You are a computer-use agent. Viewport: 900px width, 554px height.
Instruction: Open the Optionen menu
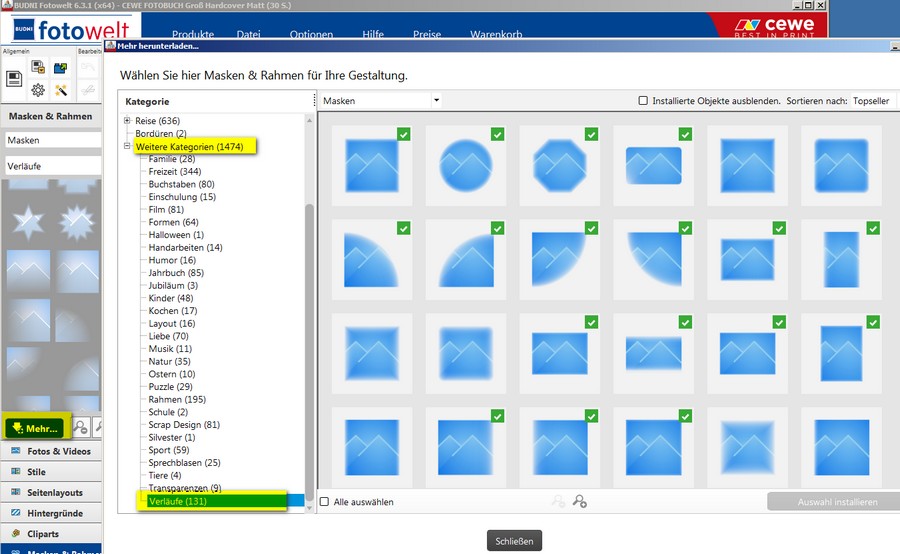point(311,35)
